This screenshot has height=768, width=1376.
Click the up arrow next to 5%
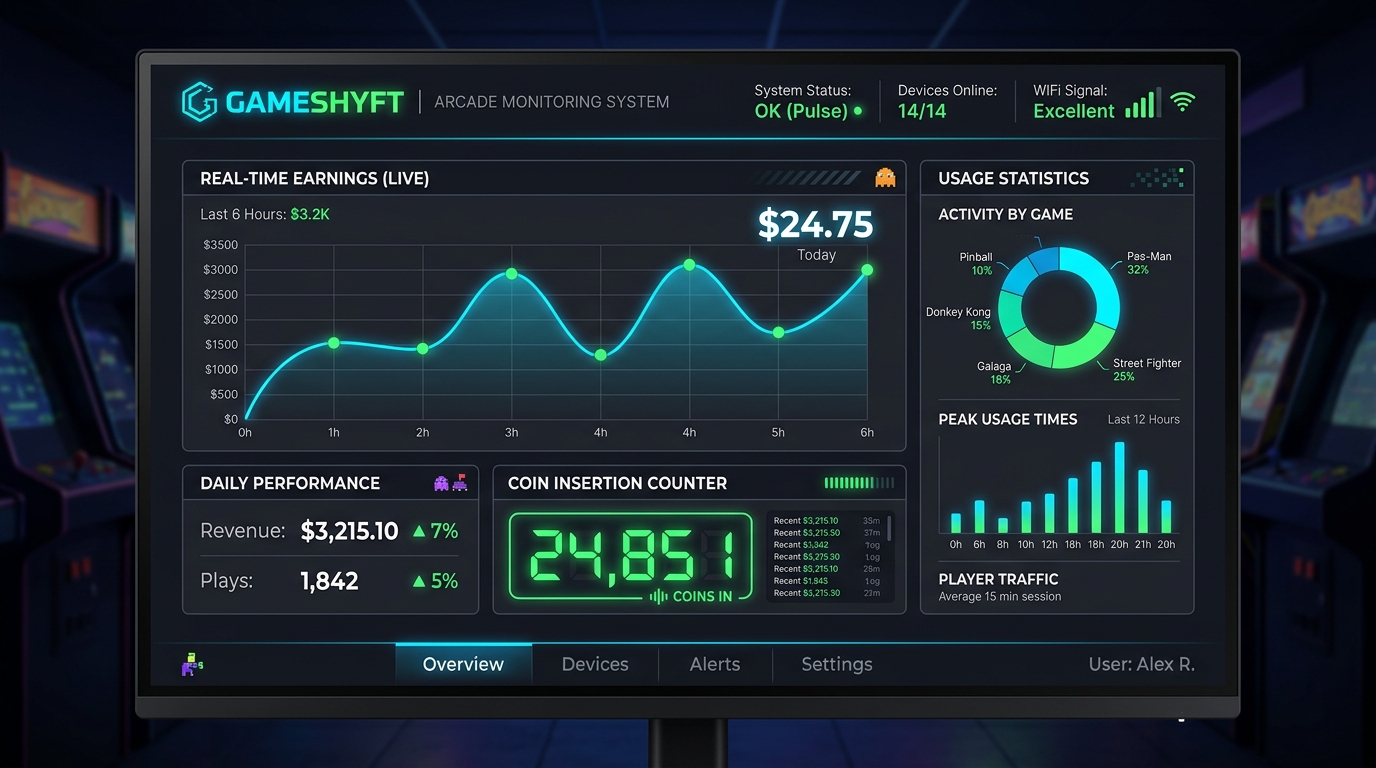419,581
